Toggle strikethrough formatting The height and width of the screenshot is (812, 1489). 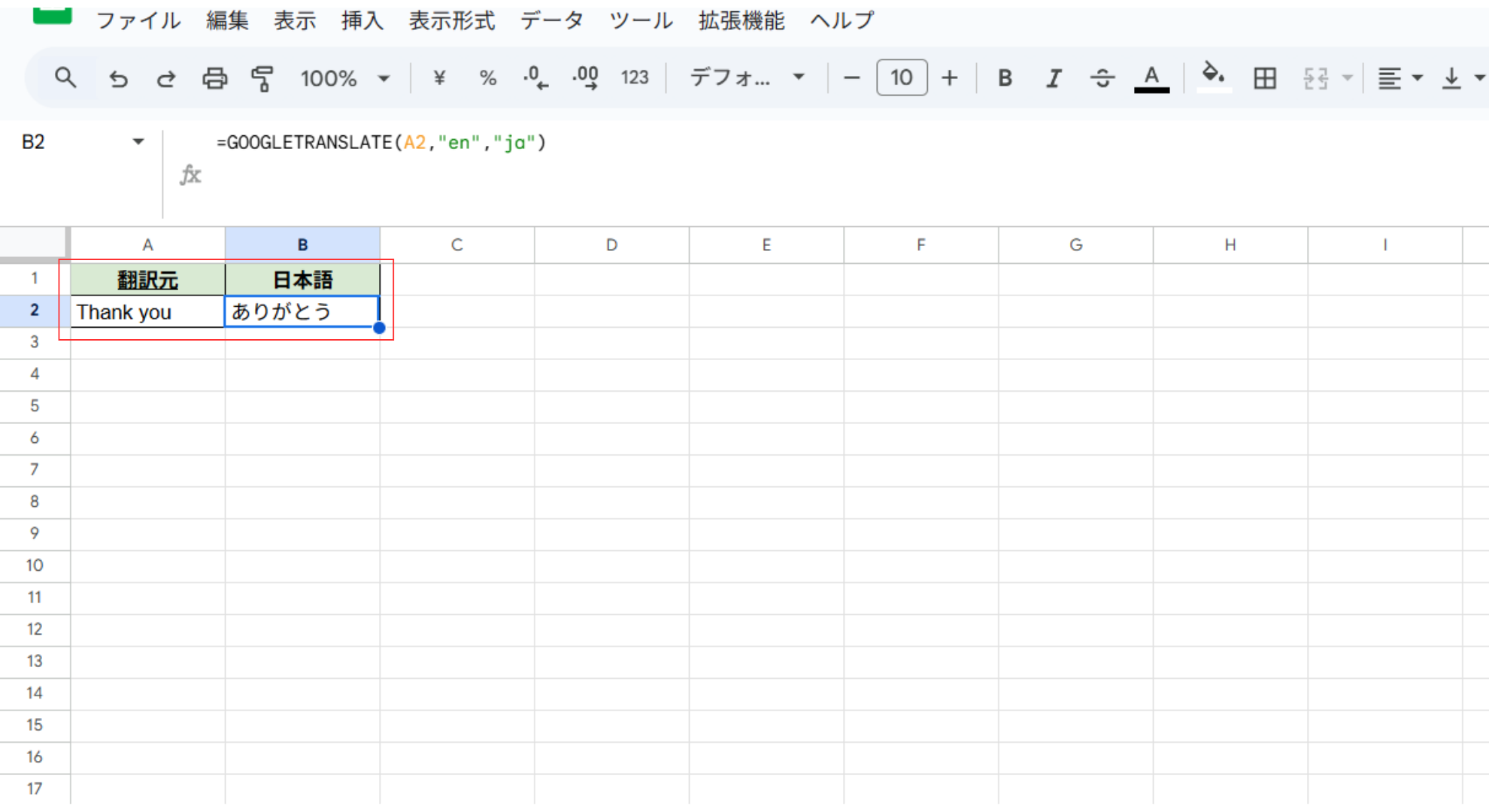pyautogui.click(x=1102, y=78)
